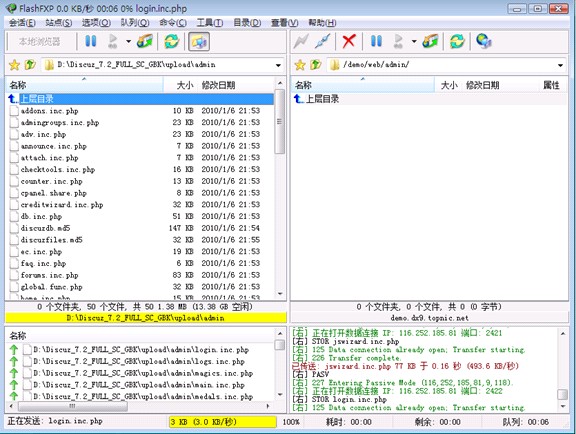Image resolution: width=576 pixels, height=434 pixels.
Task: Click the yellow local path status bar
Action: coord(146,318)
